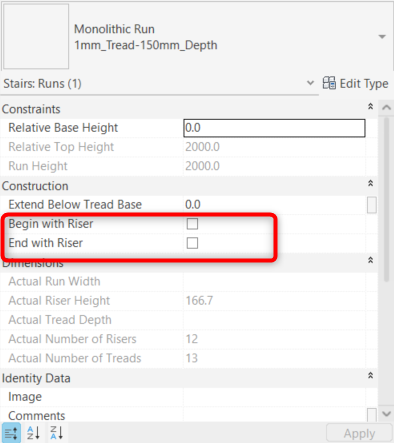394x443 pixels.
Task: Click the End with Riser label
Action: [x=46, y=243]
